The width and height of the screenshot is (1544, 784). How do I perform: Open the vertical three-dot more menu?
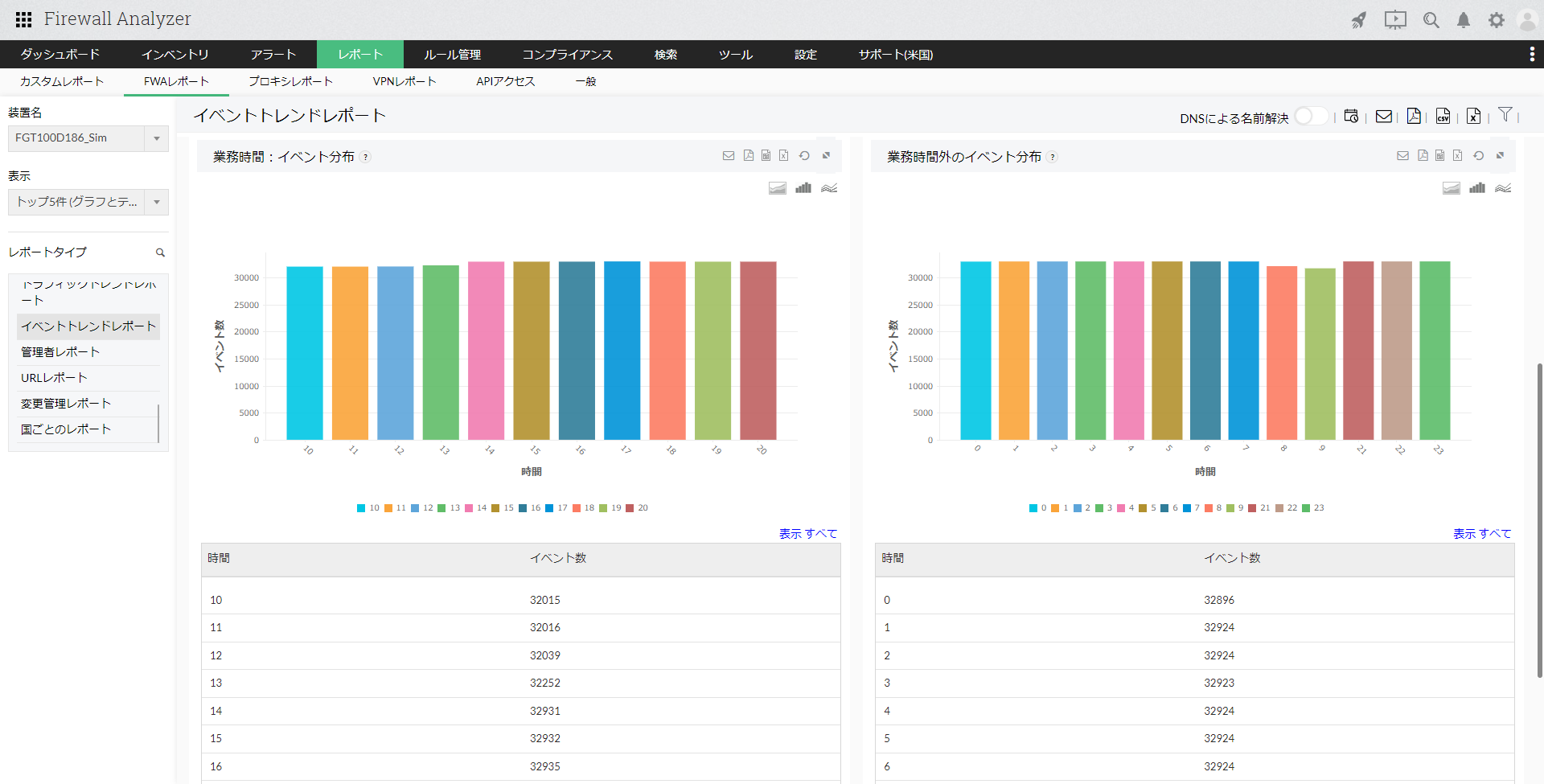[x=1531, y=54]
